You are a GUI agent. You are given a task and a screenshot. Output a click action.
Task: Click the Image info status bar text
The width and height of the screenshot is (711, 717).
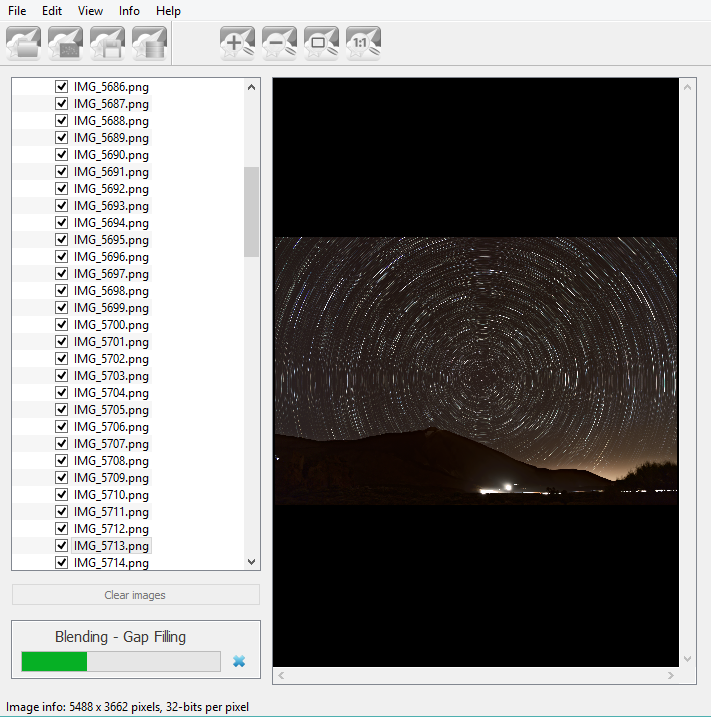(x=127, y=707)
